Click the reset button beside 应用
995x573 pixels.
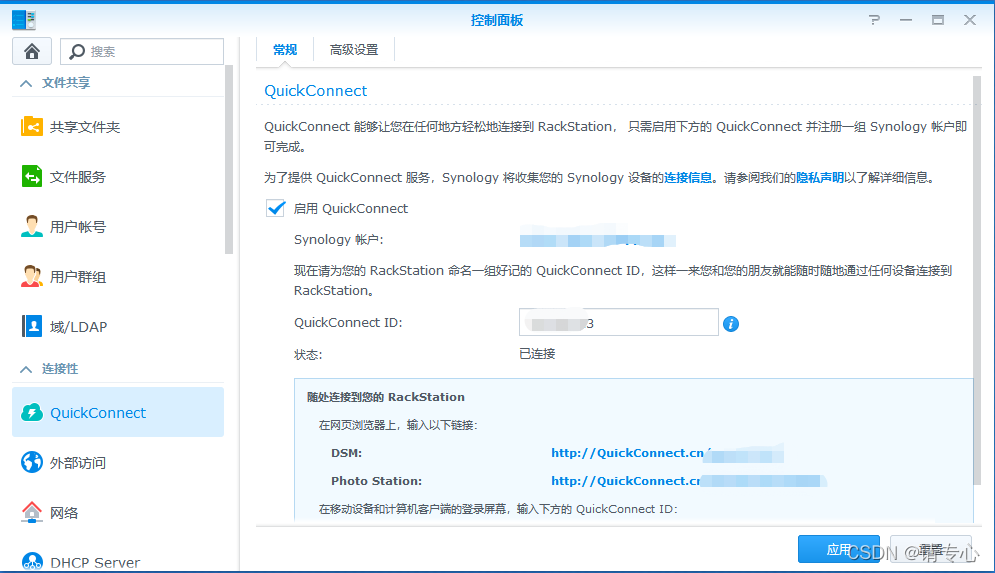pos(930,549)
